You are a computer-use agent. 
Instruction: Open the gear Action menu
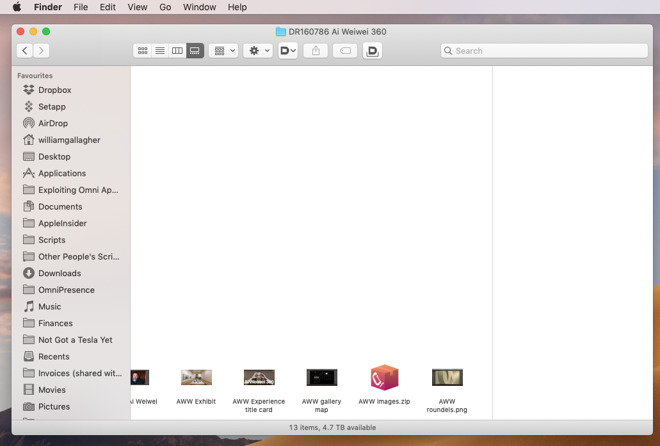(258, 51)
